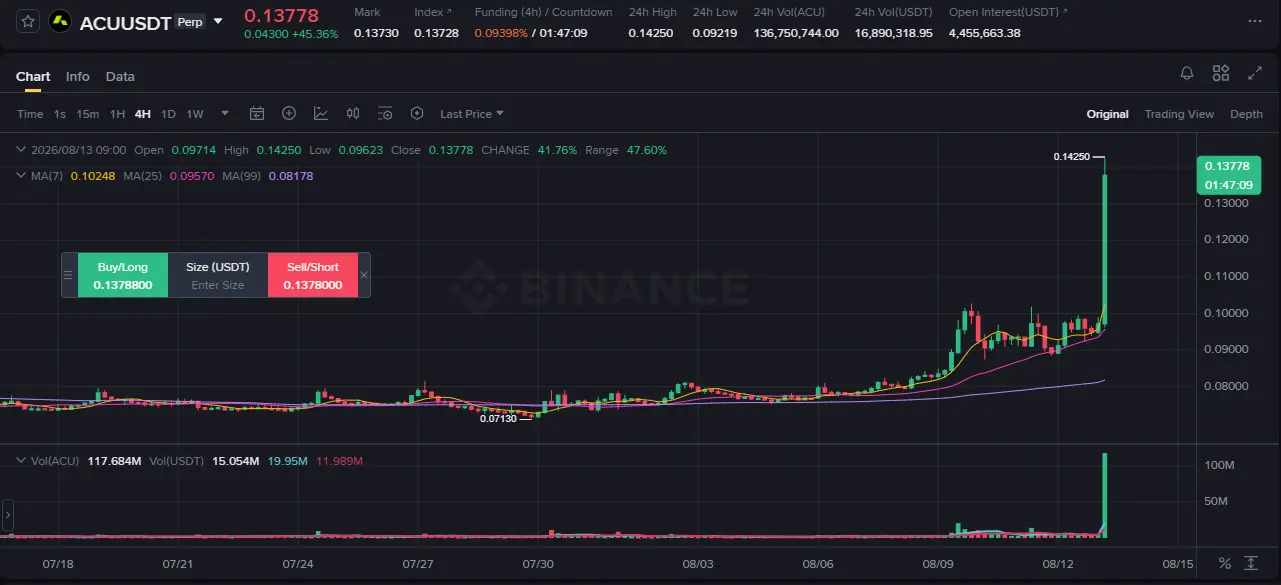Switch to Depth chart view
The height and width of the screenshot is (585, 1281).
pos(1246,114)
